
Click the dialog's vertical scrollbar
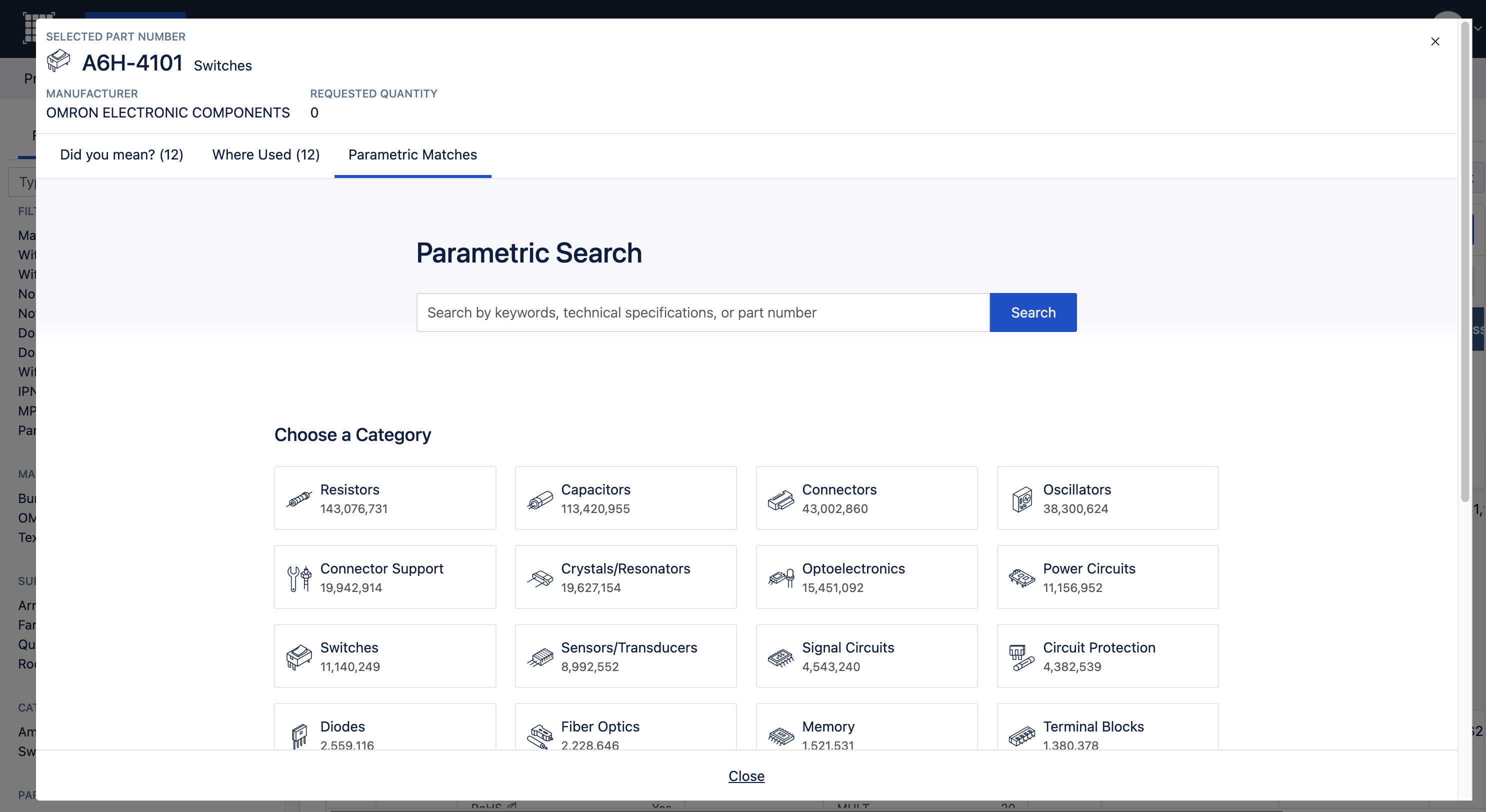(x=1464, y=259)
